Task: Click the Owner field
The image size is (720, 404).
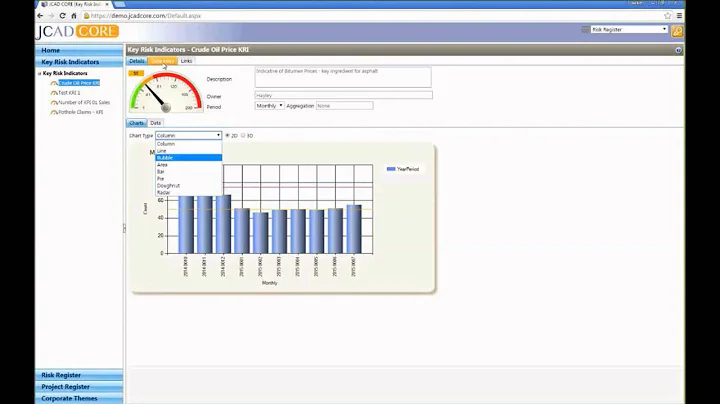Action: click(343, 95)
